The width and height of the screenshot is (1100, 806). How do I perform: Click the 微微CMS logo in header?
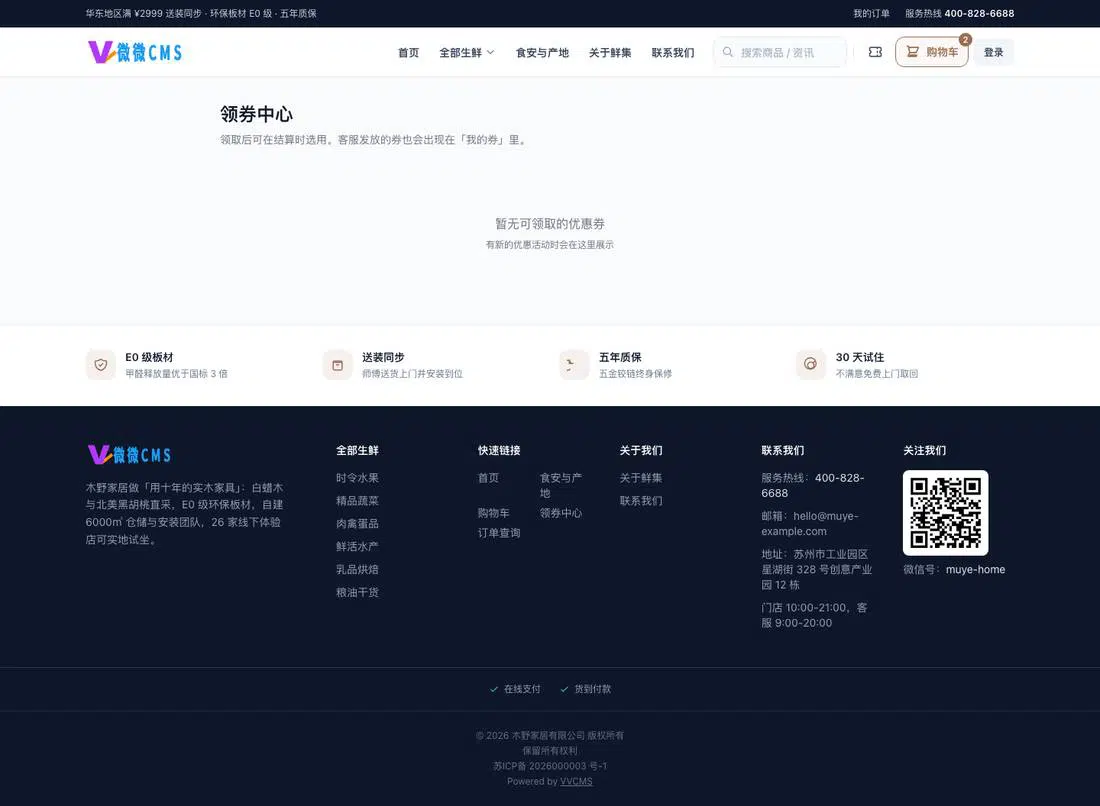[x=135, y=52]
